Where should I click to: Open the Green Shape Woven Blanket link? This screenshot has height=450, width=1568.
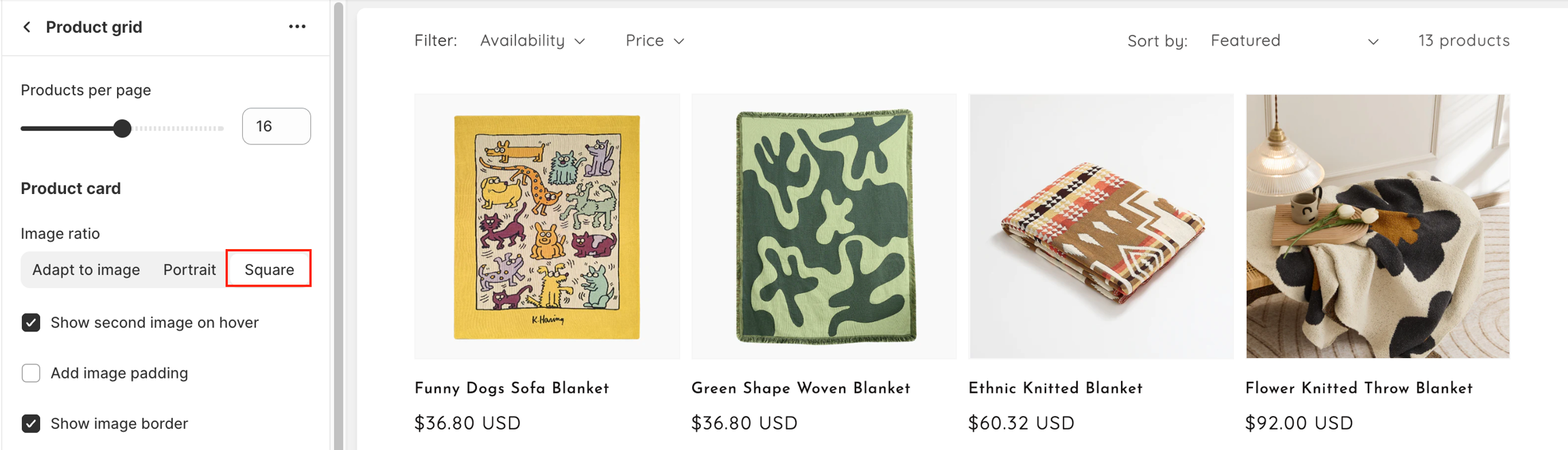point(800,388)
